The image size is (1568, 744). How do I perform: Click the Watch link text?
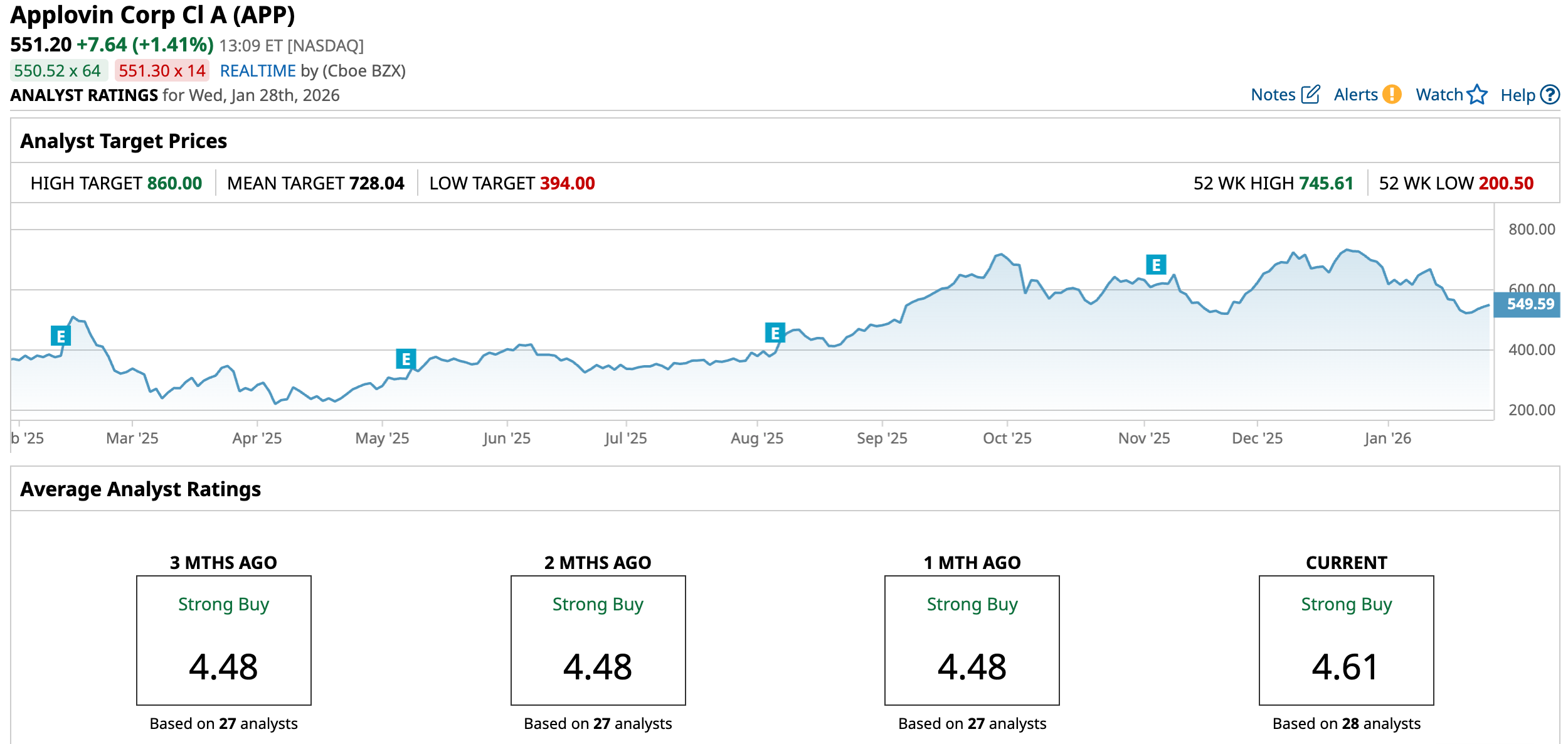coord(1439,95)
